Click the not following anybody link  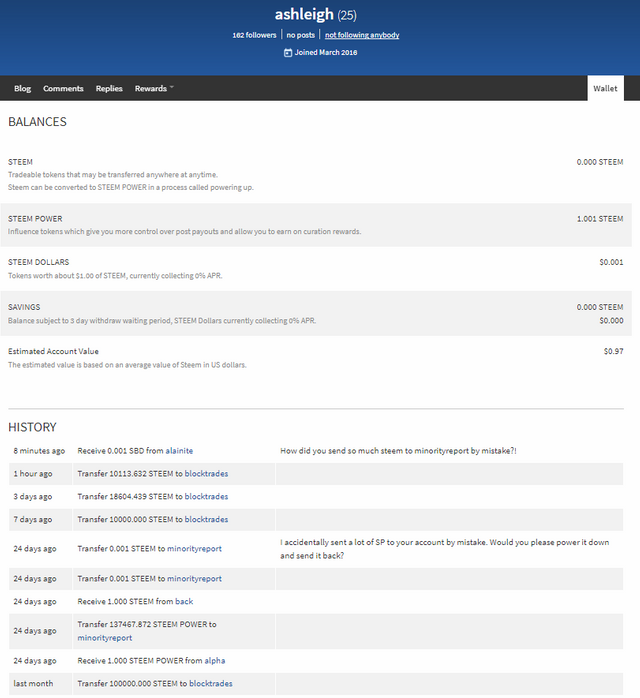pos(362,35)
